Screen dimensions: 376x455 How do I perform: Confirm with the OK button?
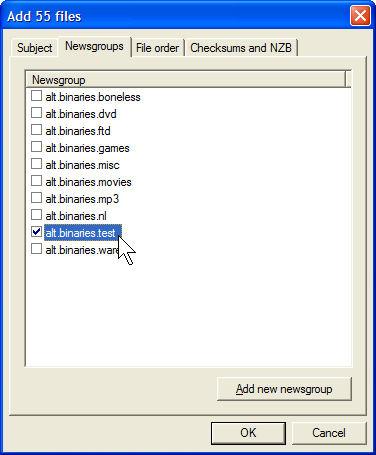248,433
